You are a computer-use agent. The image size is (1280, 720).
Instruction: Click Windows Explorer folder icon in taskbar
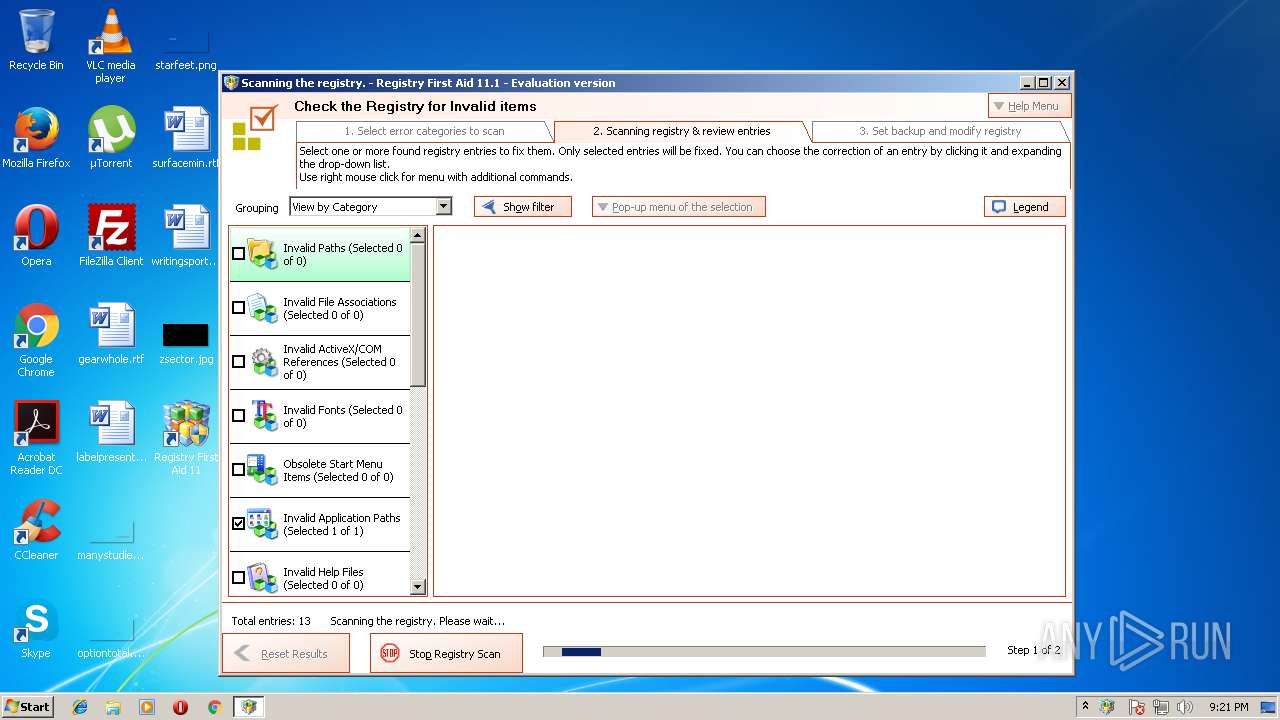113,707
